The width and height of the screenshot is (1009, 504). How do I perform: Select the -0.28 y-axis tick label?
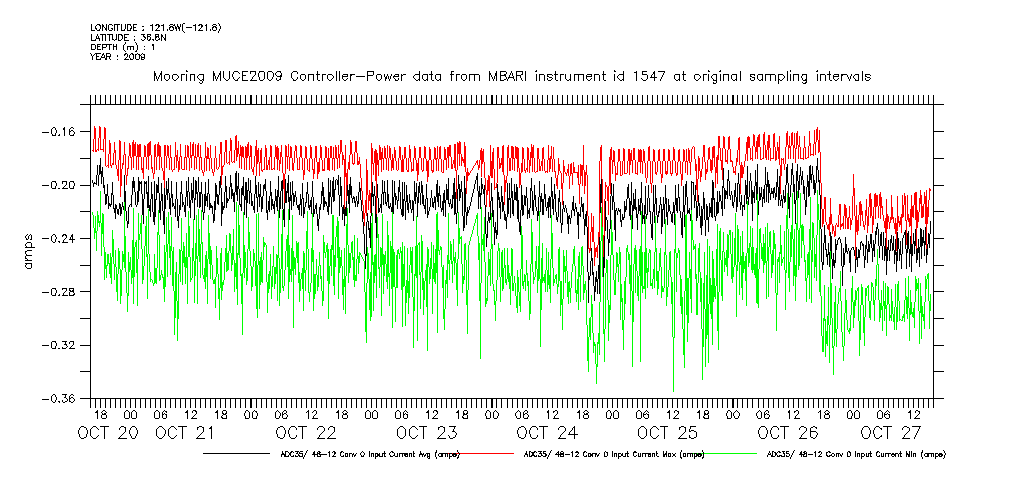(x=66, y=292)
